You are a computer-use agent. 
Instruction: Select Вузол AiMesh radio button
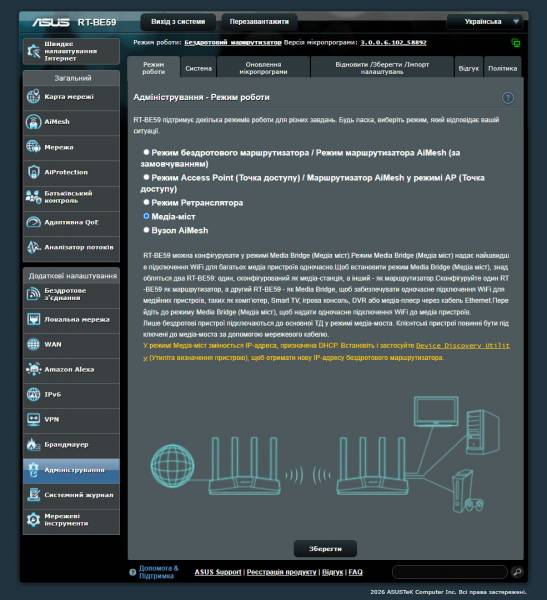point(146,230)
